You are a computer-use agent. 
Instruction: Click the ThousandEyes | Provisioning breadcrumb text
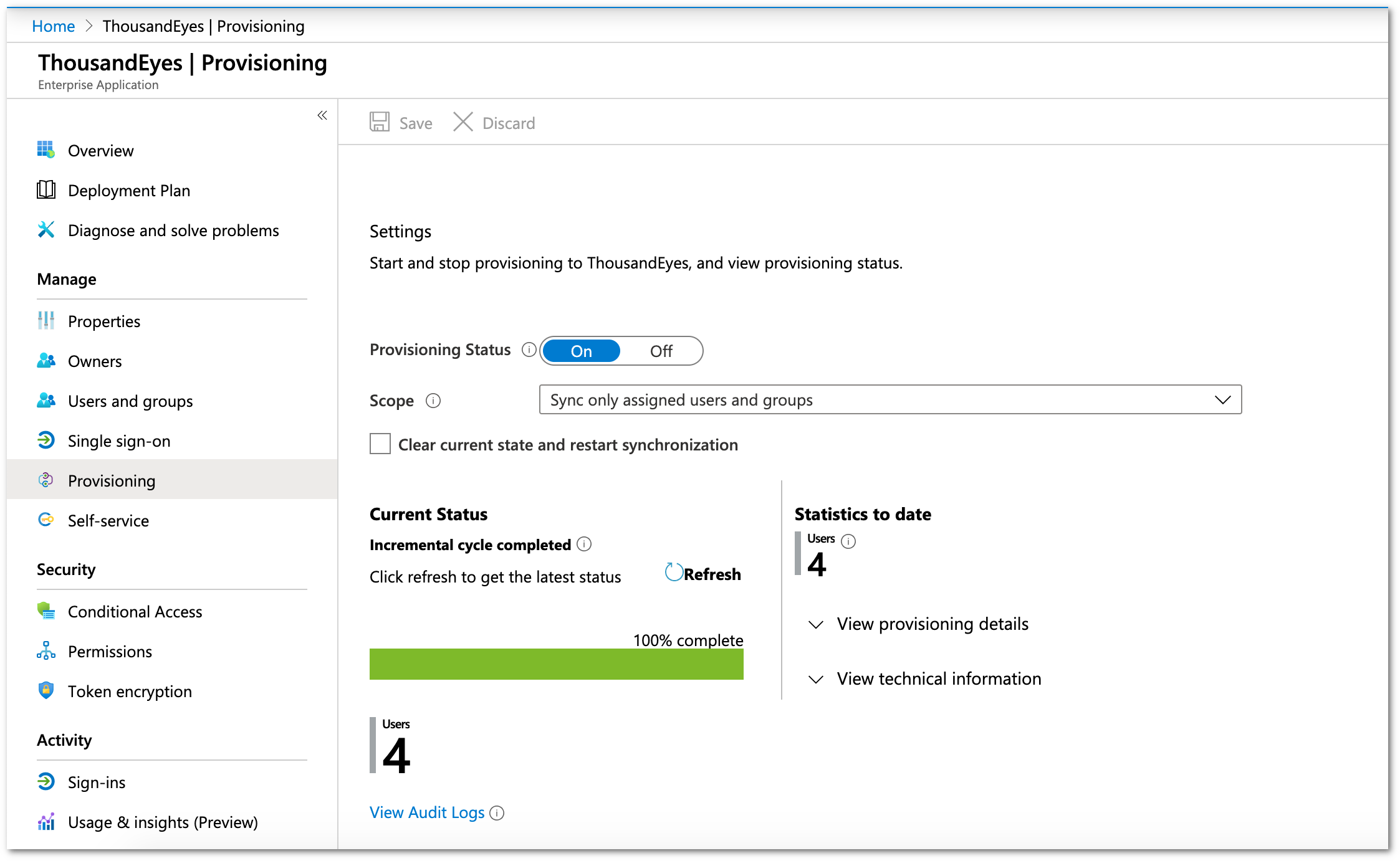204,26
